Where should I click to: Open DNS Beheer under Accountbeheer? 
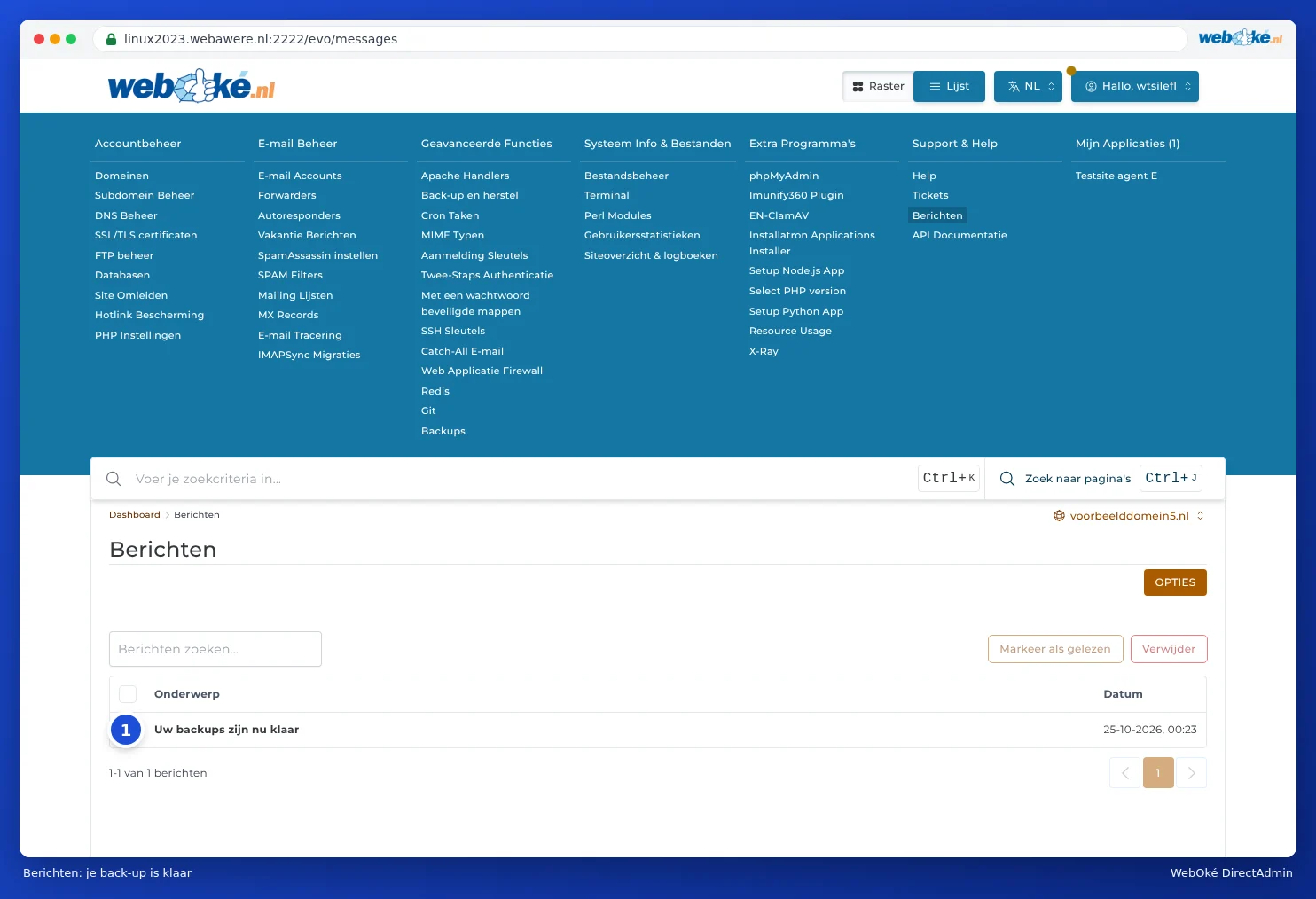[x=126, y=215]
